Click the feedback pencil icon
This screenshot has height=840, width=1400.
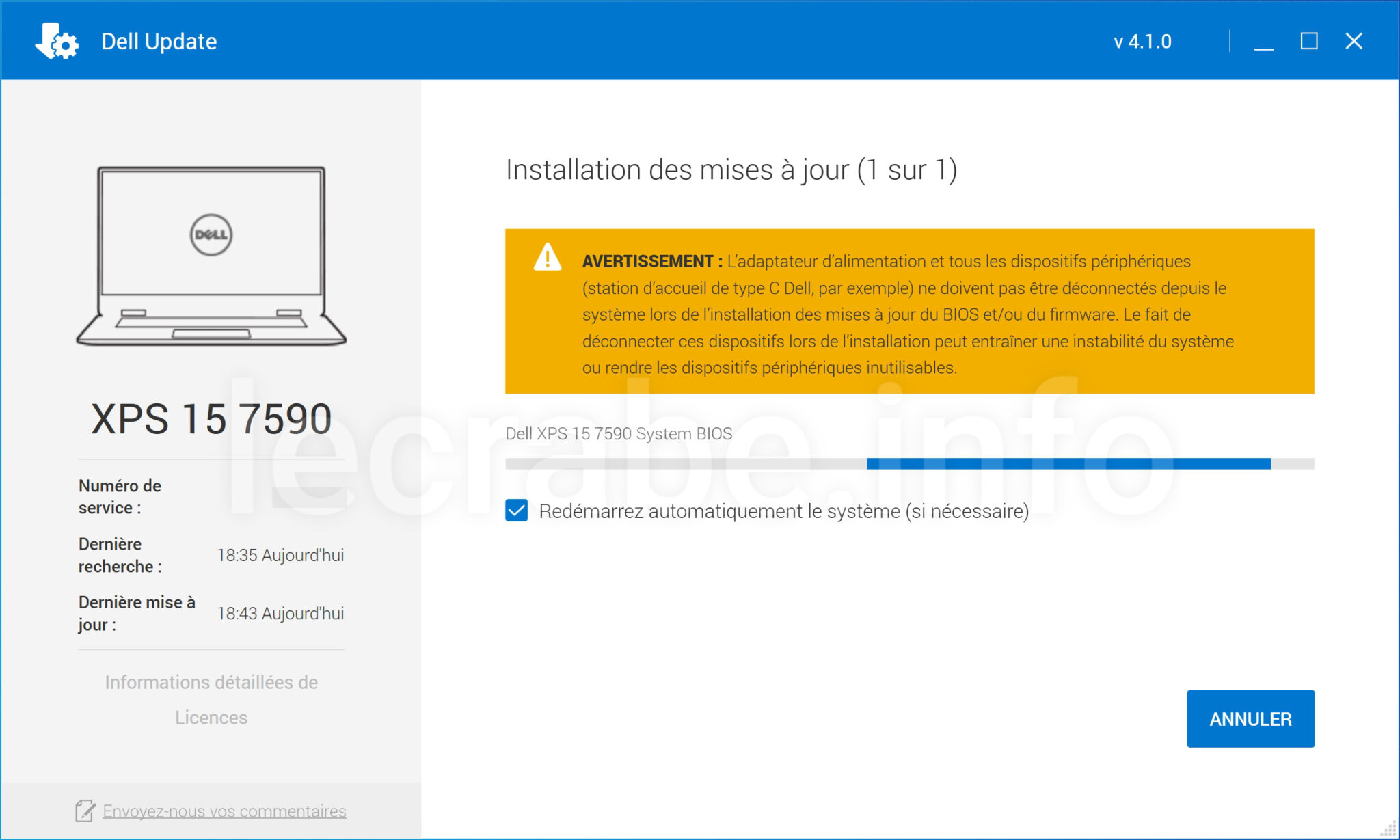(x=84, y=811)
